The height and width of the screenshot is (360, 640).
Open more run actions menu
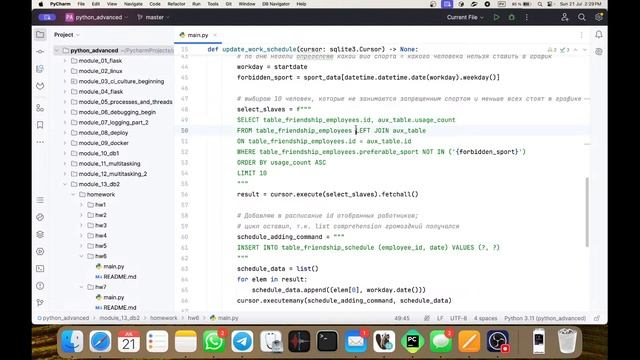pos(527,17)
